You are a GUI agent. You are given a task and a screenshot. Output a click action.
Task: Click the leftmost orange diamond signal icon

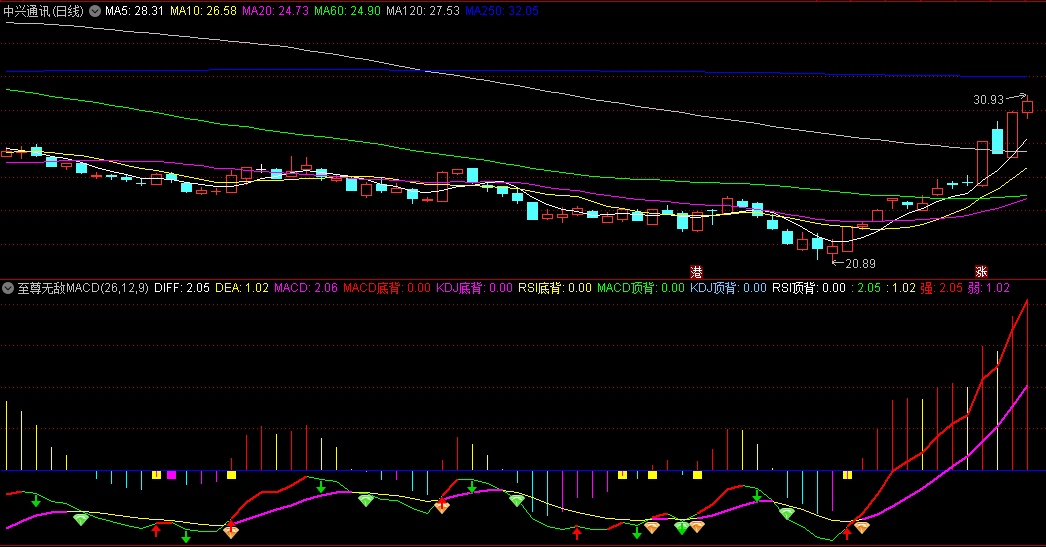point(231,532)
